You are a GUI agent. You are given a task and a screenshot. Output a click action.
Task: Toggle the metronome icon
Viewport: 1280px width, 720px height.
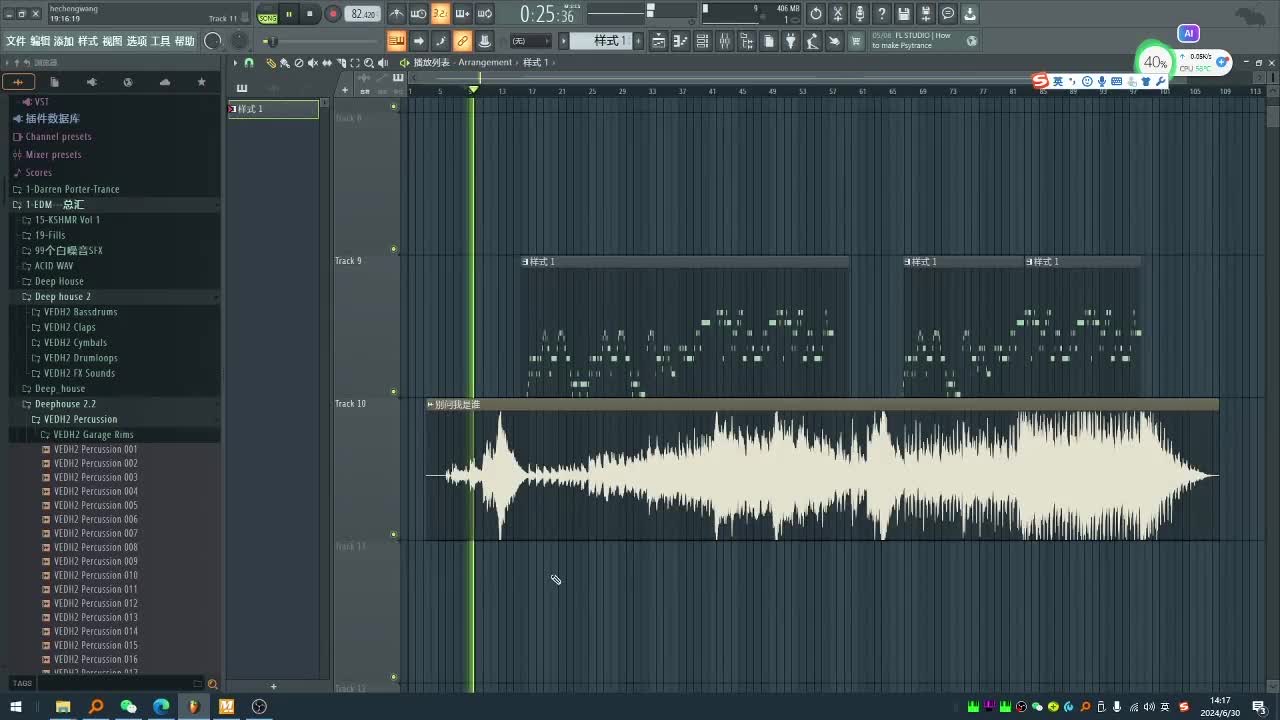(397, 14)
